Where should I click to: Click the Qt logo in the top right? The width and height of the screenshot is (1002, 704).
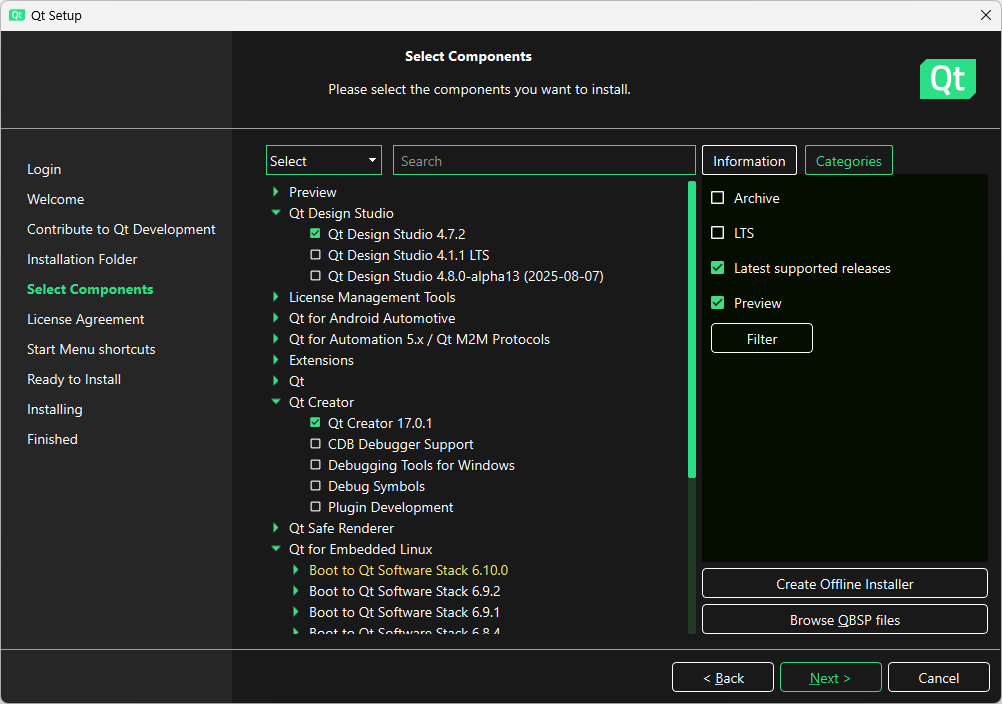click(x=947, y=78)
